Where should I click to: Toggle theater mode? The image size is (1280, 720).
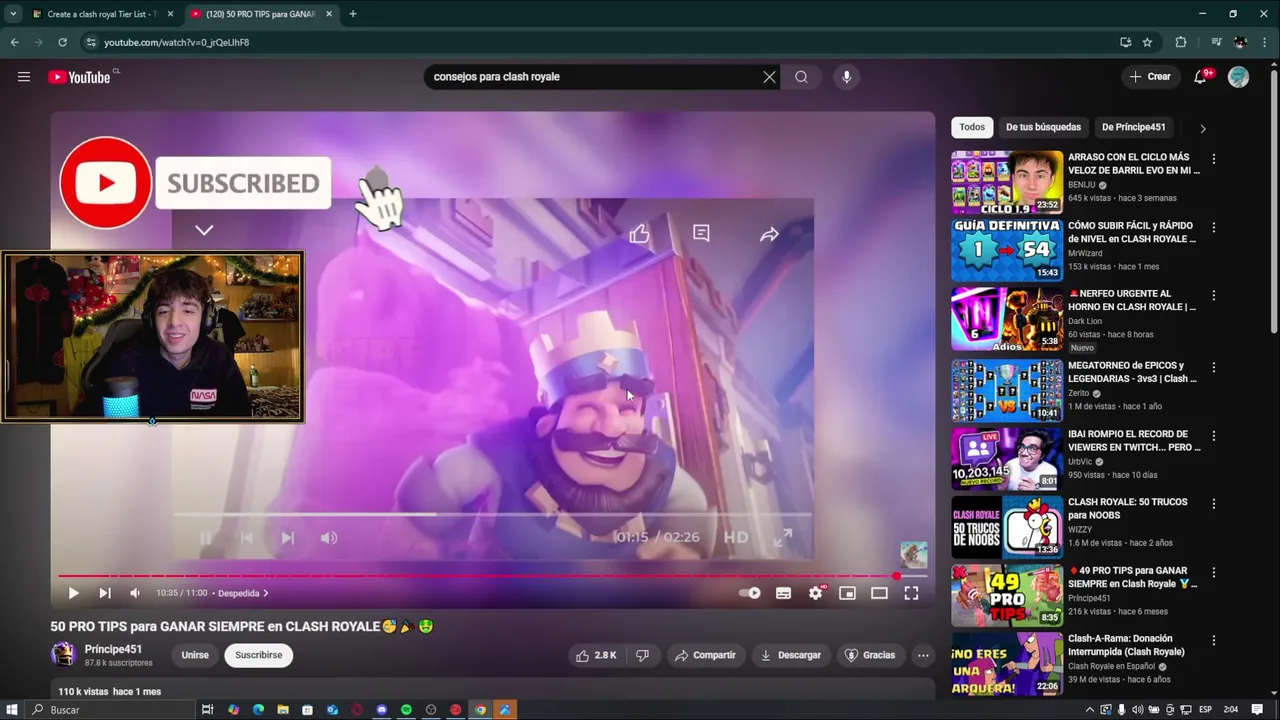point(879,593)
